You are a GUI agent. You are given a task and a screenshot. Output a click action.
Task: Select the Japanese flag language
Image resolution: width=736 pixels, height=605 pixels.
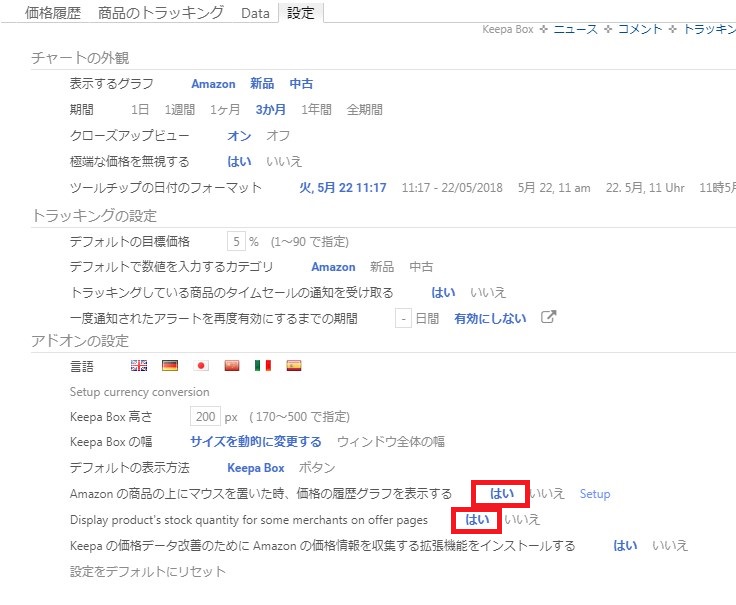tap(201, 366)
